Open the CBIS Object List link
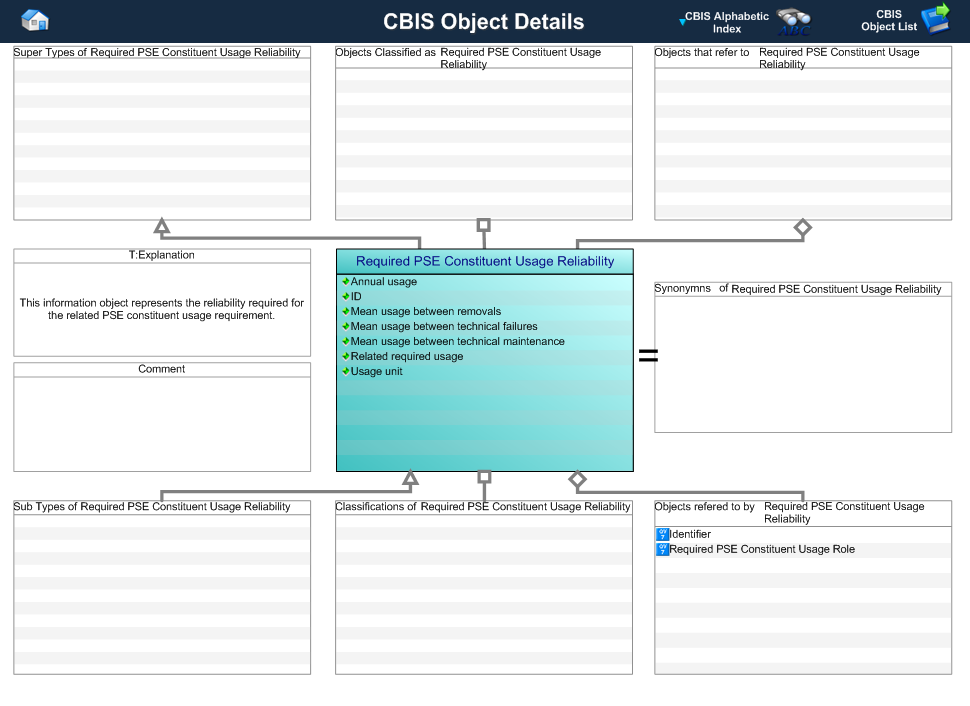 tap(889, 20)
